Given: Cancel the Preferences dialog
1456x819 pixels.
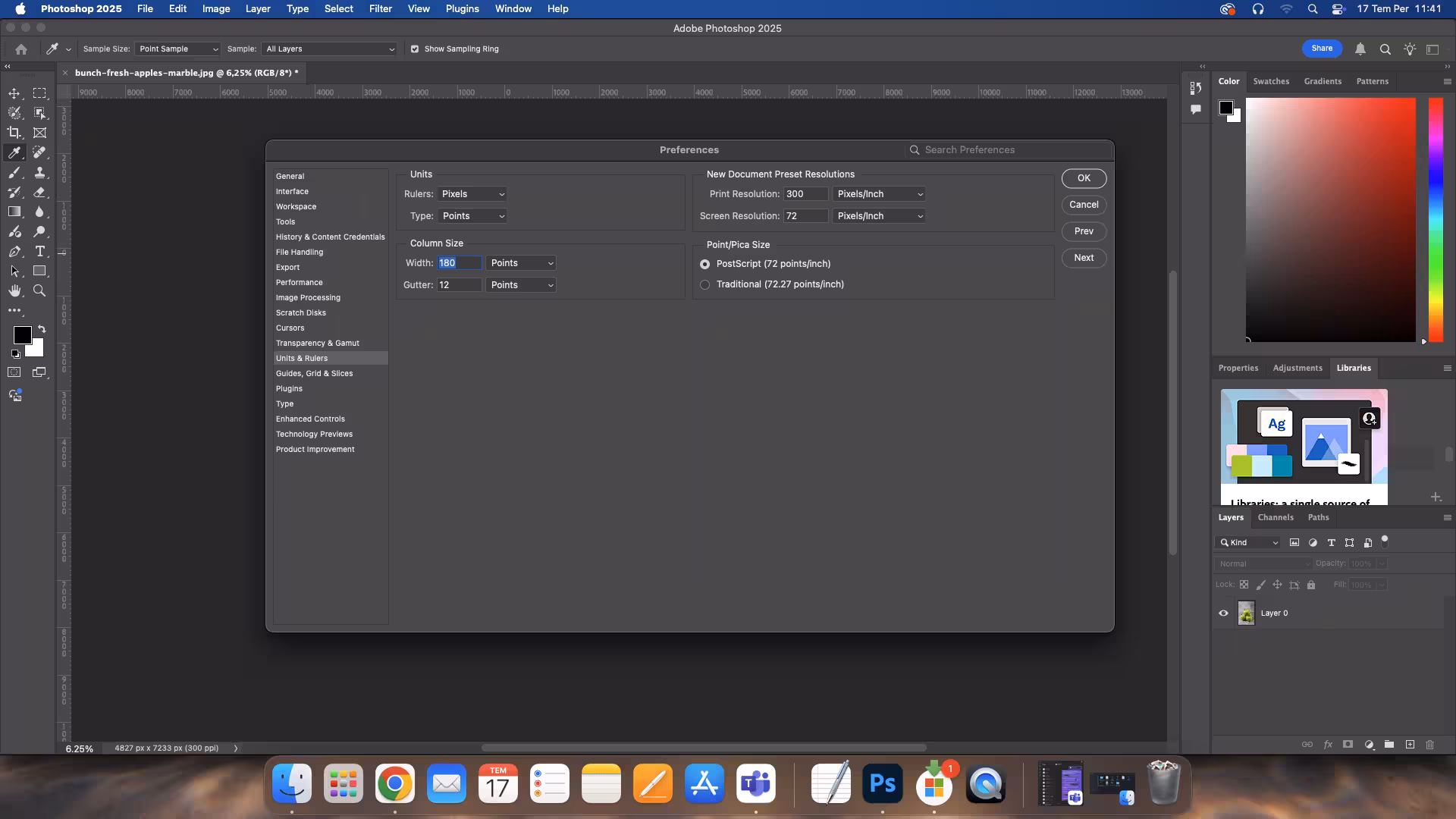Looking at the screenshot, I should pos(1084,205).
